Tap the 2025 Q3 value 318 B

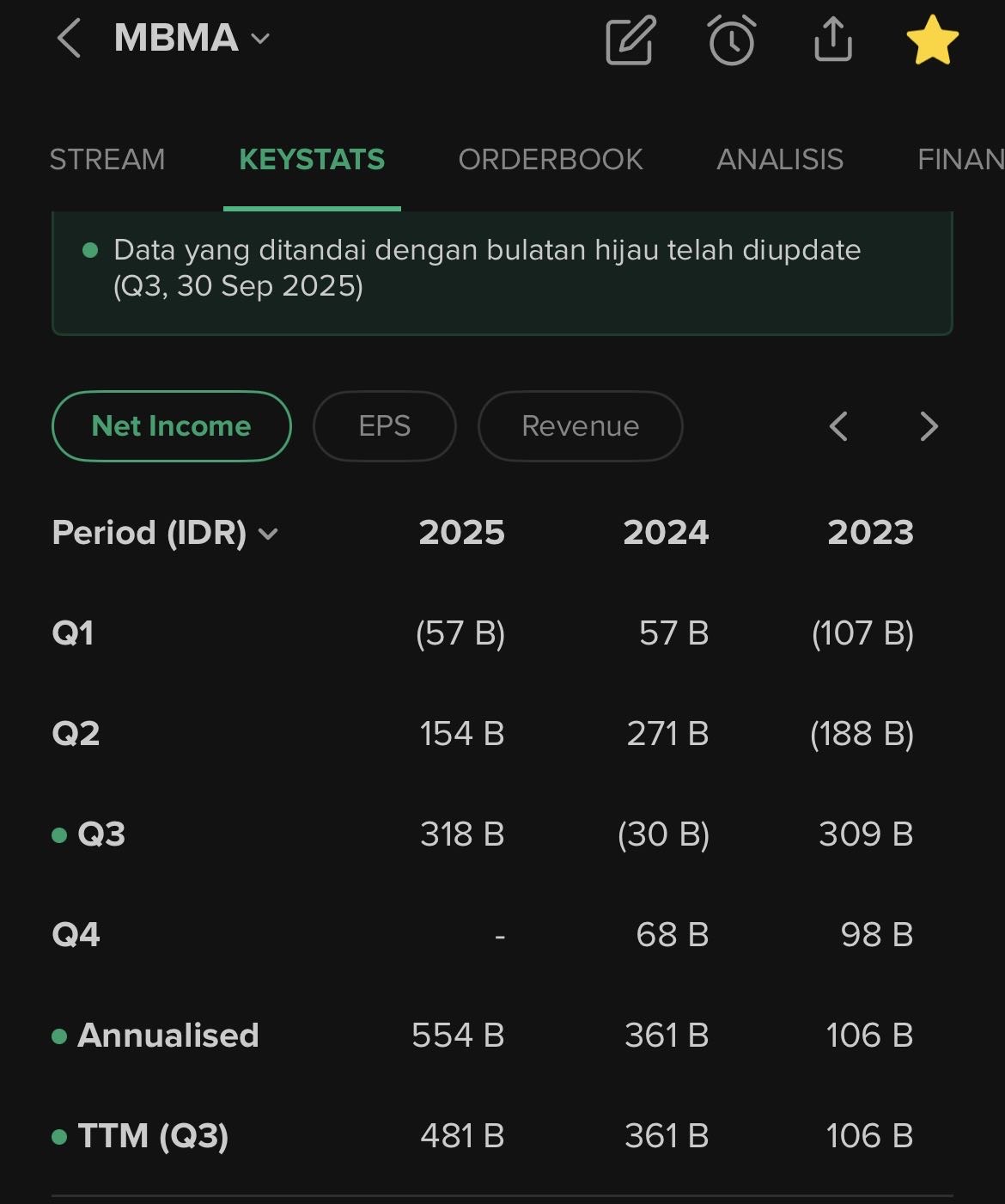(x=462, y=834)
